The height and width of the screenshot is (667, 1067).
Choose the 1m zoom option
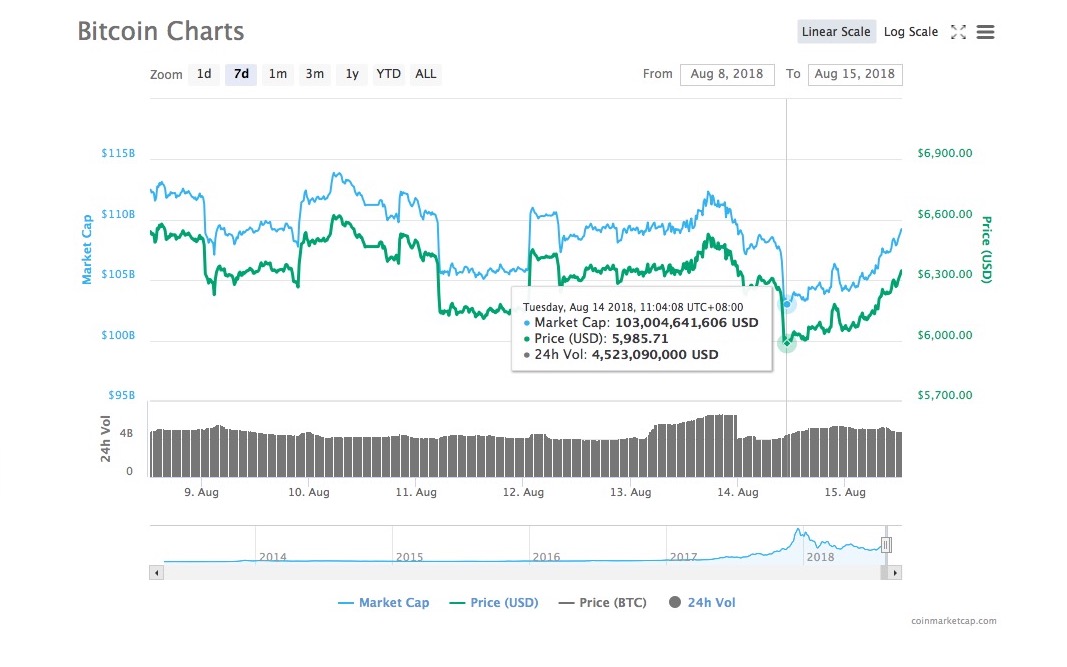[278, 74]
